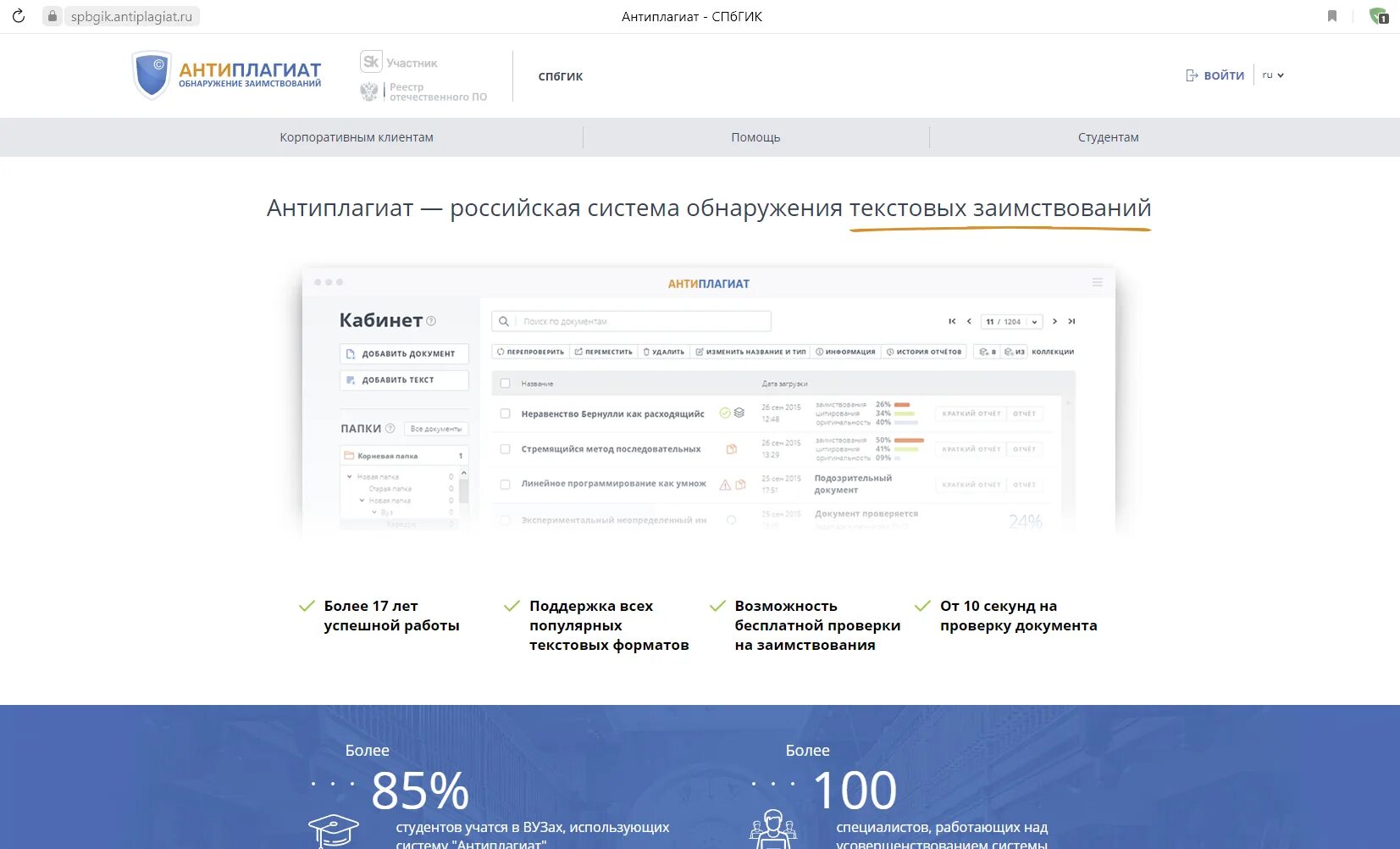
Task: Click the Skolkovo Sk participant icon
Action: [371, 62]
